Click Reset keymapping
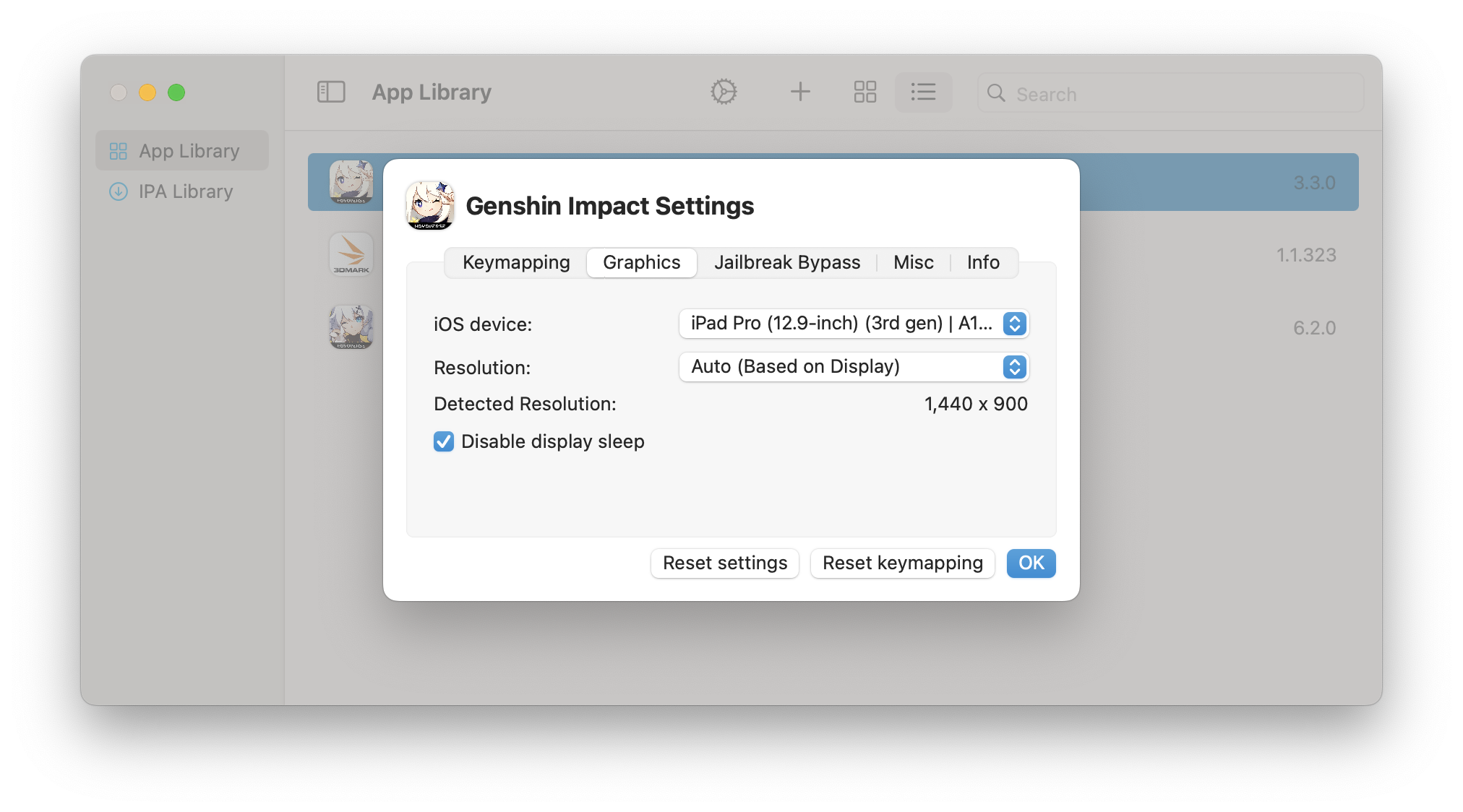Viewport: 1463px width, 812px height. click(x=903, y=563)
